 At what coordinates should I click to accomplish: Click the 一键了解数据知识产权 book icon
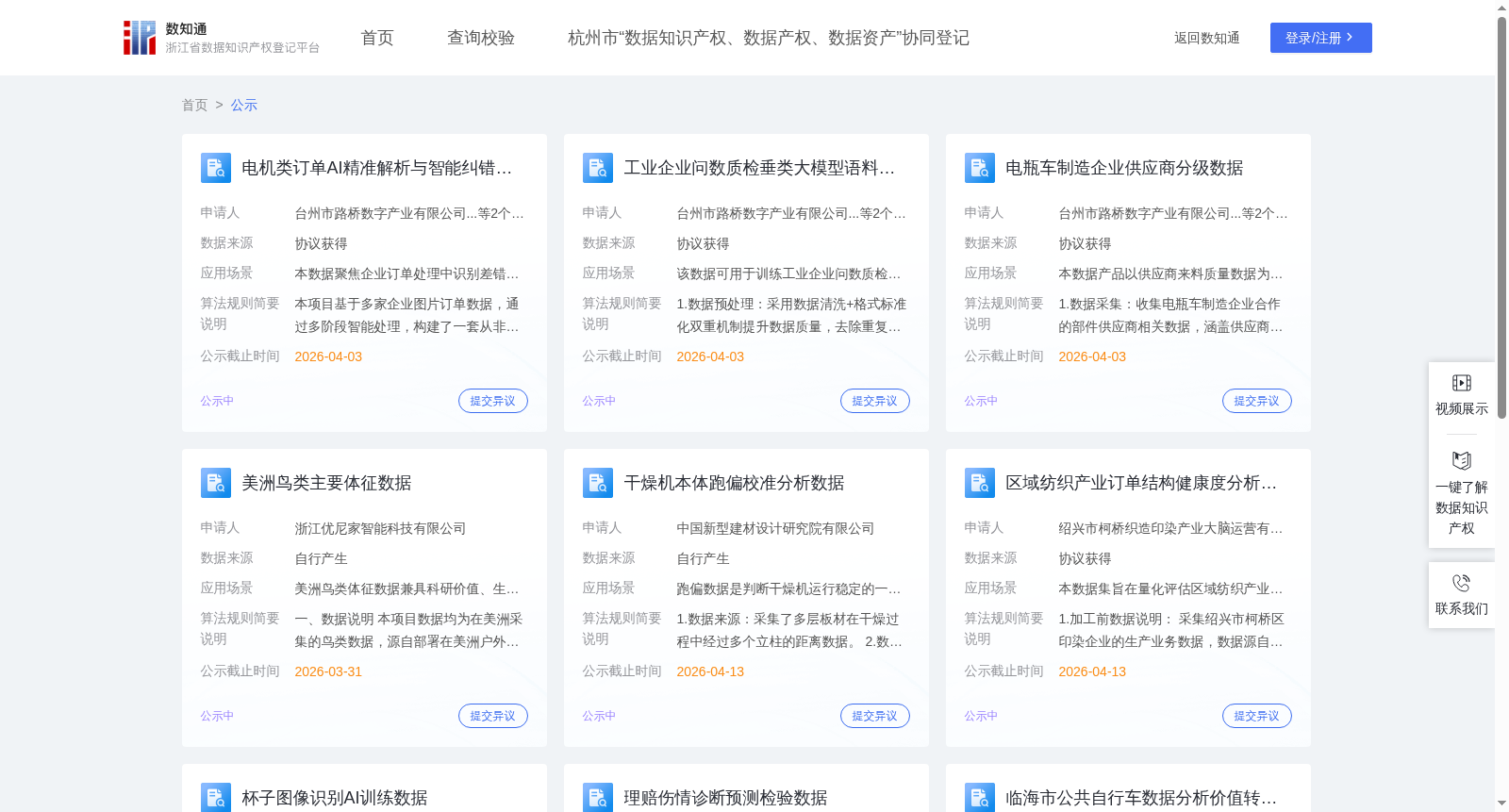[x=1462, y=461]
